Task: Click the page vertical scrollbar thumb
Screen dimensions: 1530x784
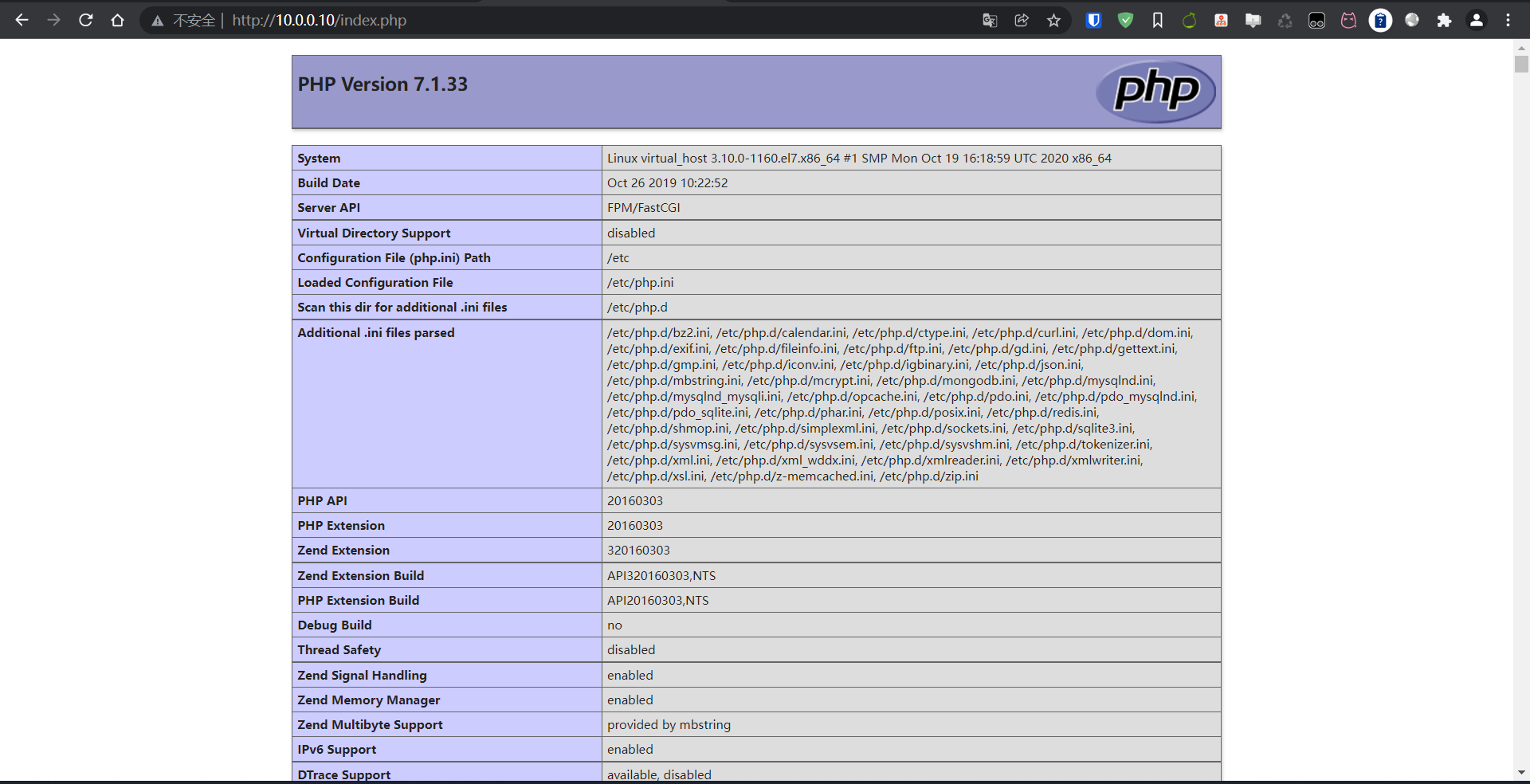Action: [x=1521, y=64]
